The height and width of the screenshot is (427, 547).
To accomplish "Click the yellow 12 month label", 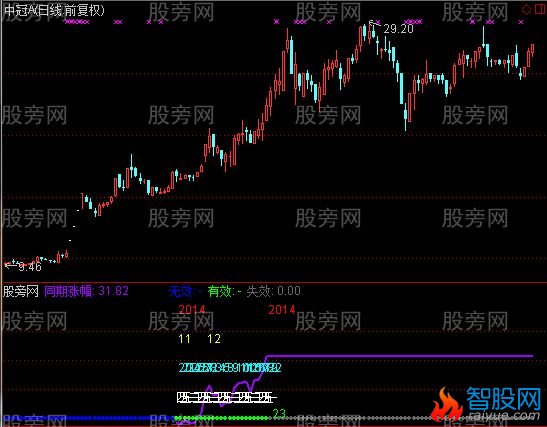I will [x=214, y=339].
